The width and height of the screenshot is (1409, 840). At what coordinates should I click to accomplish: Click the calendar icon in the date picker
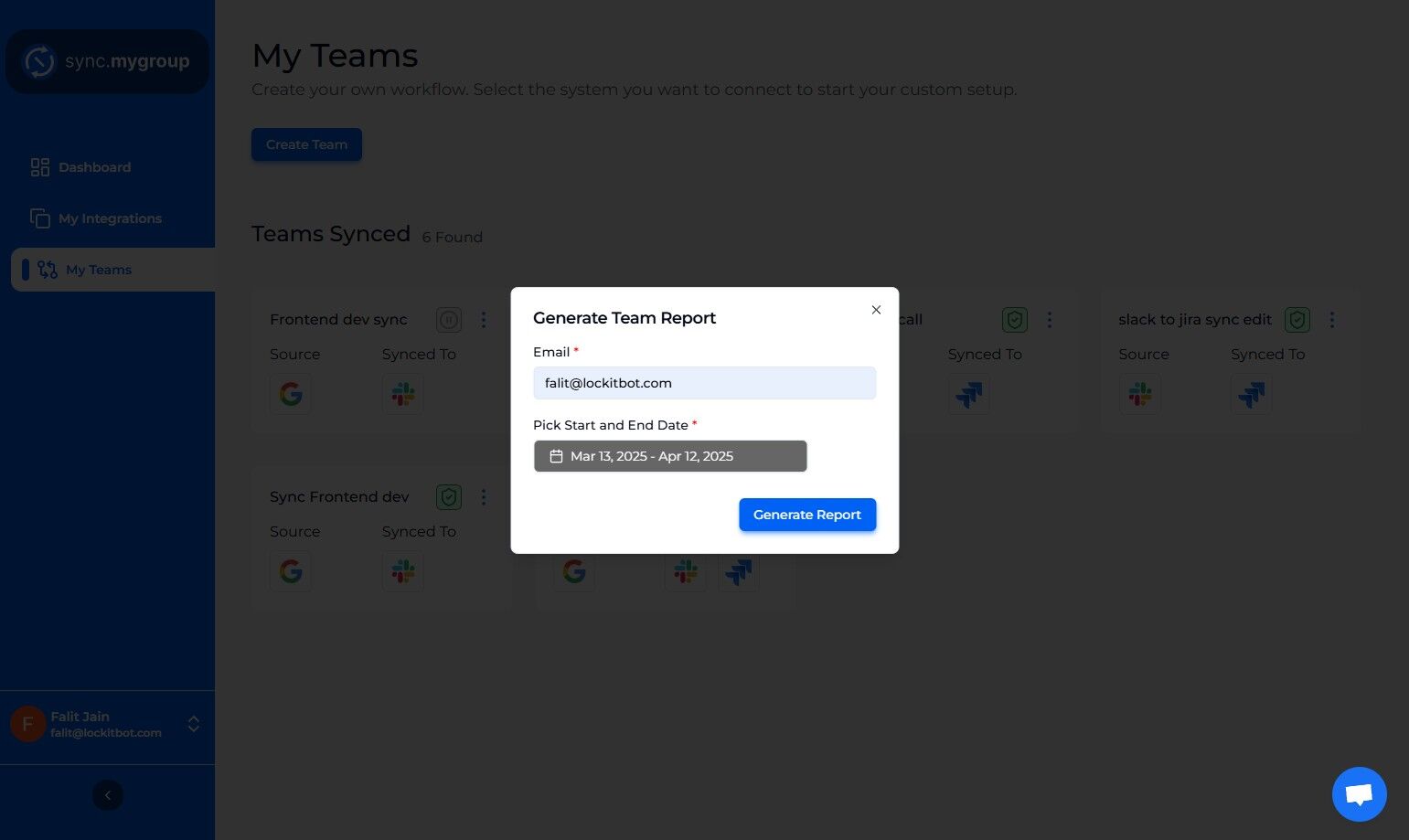[x=556, y=456]
